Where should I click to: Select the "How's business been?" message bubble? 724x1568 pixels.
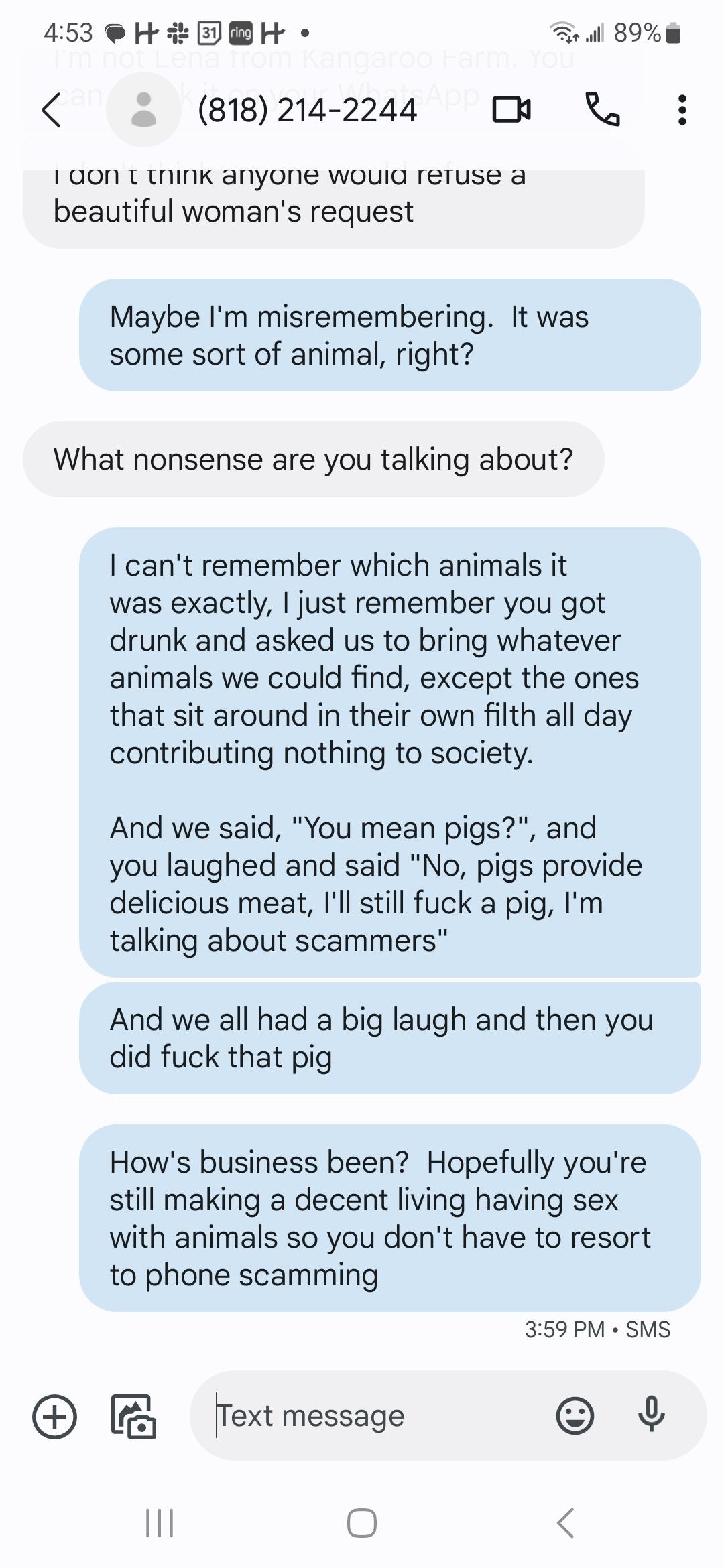pos(389,1218)
